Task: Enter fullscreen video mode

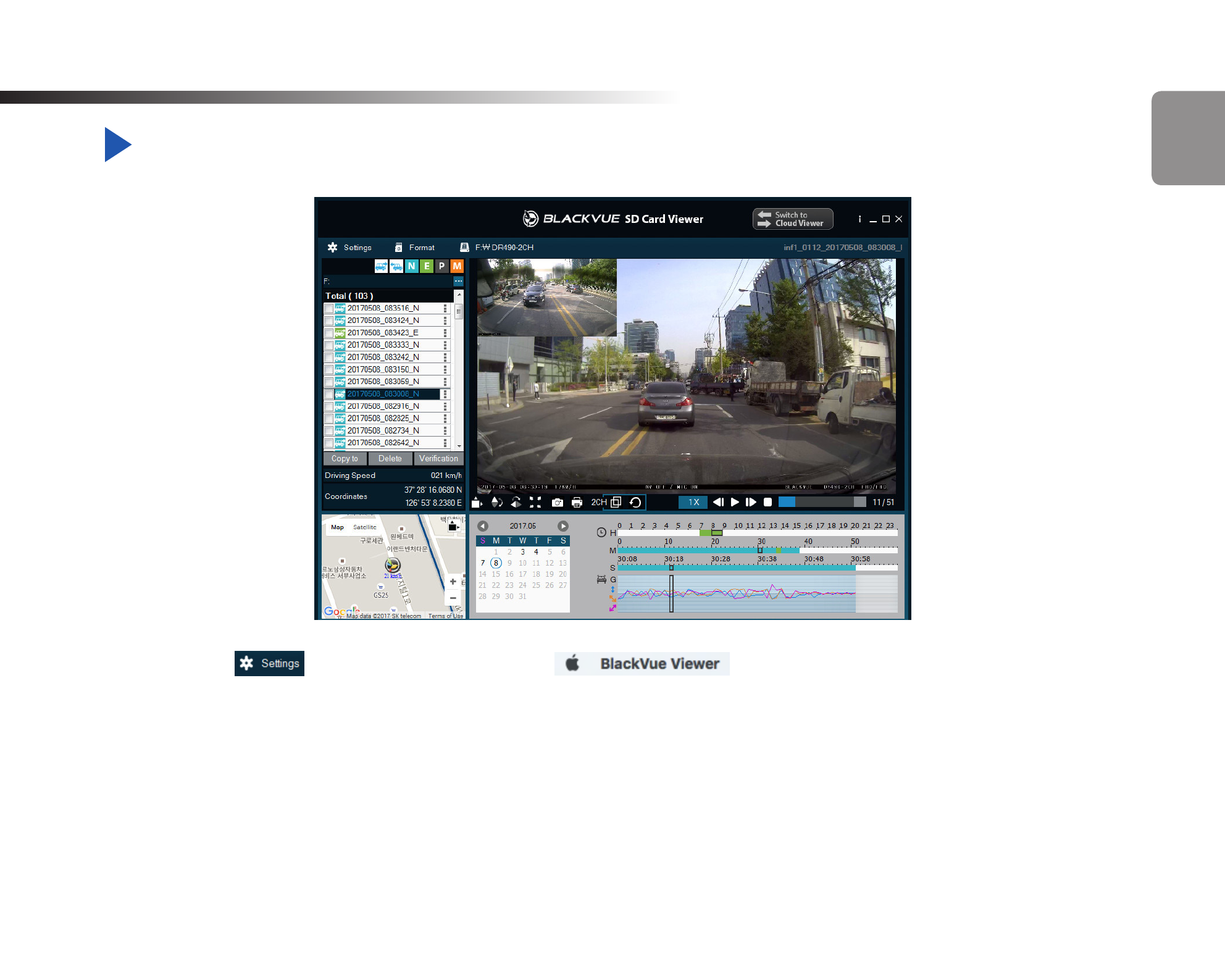Action: tap(535, 502)
